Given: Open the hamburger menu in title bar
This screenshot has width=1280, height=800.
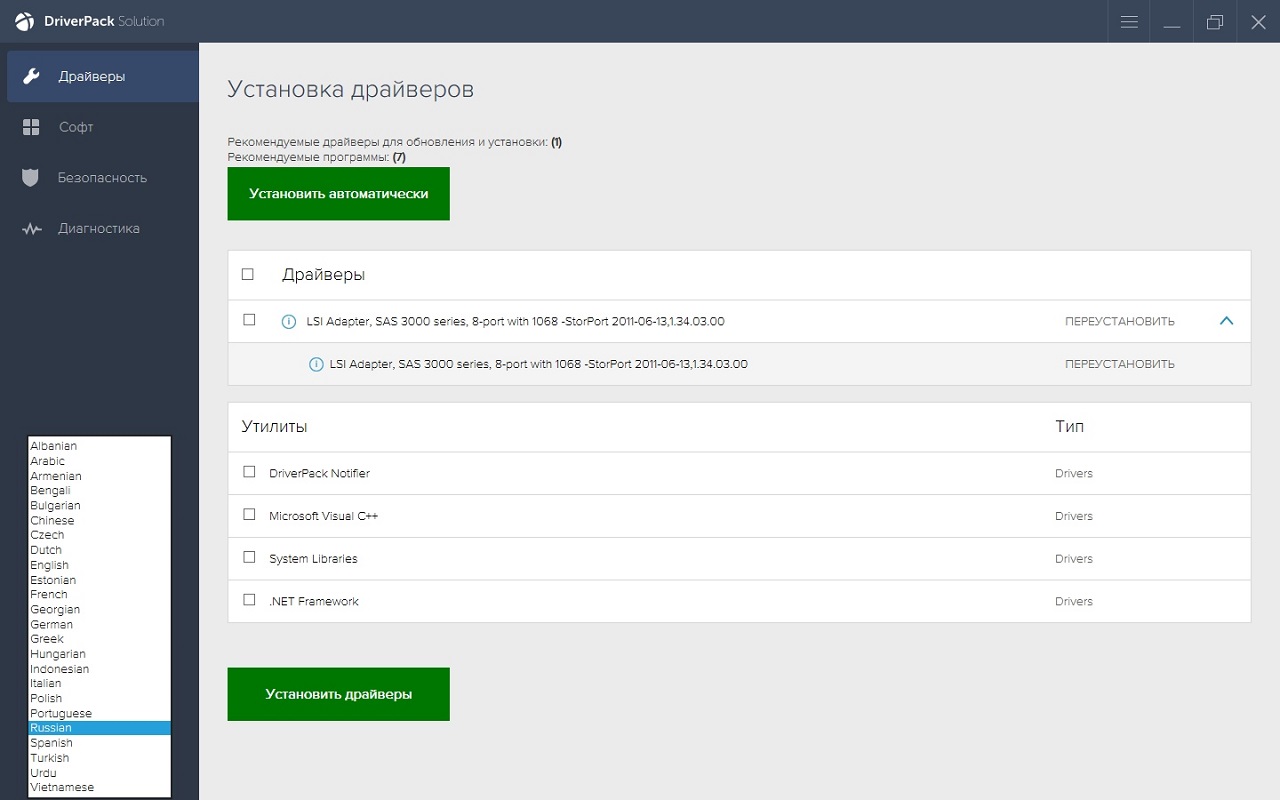Looking at the screenshot, I should click(x=1129, y=22).
